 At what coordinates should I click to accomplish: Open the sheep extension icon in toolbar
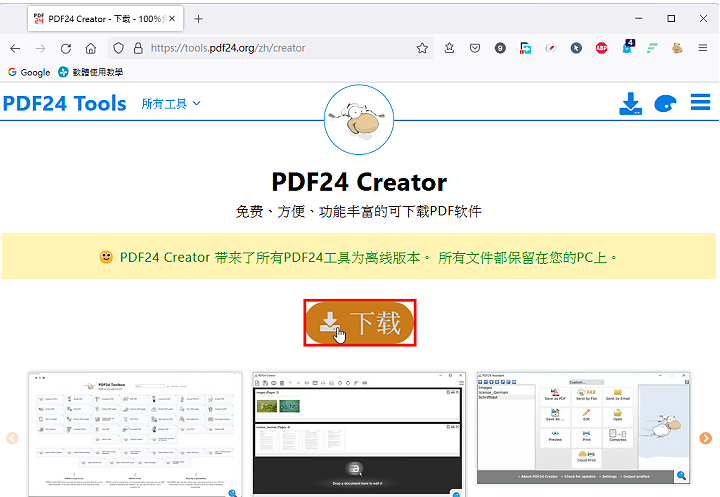(x=677, y=48)
